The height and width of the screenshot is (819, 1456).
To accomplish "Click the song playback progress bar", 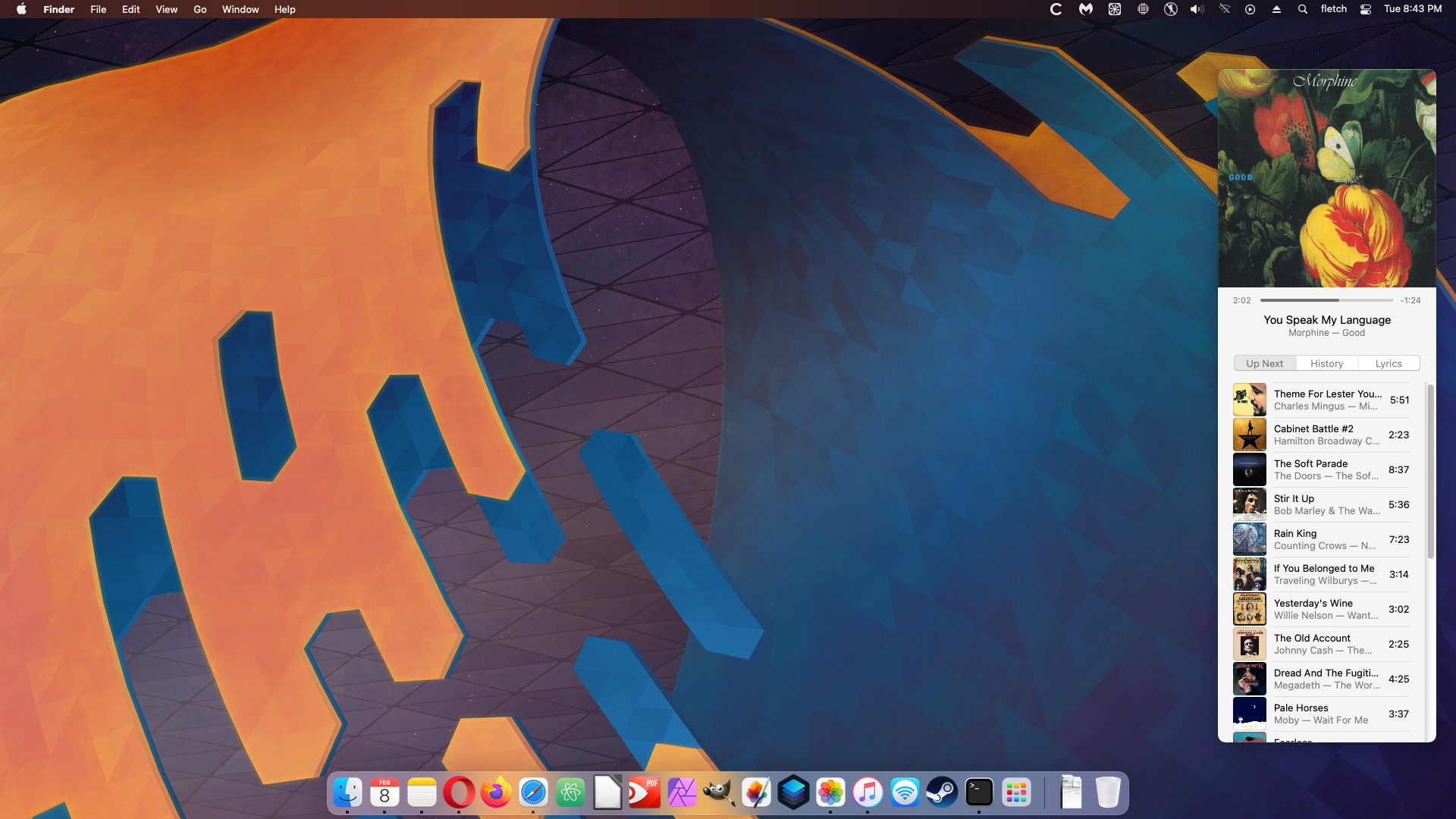I will pyautogui.click(x=1326, y=300).
